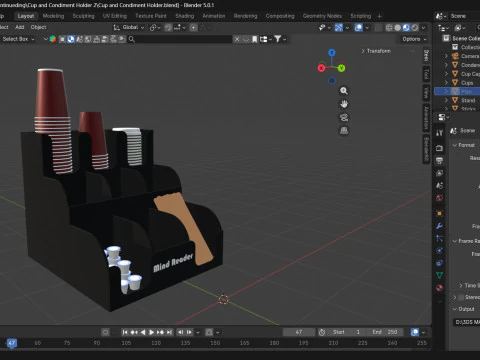Open the Physics properties tab icon
The height and width of the screenshot is (360, 480).
tap(439, 251)
